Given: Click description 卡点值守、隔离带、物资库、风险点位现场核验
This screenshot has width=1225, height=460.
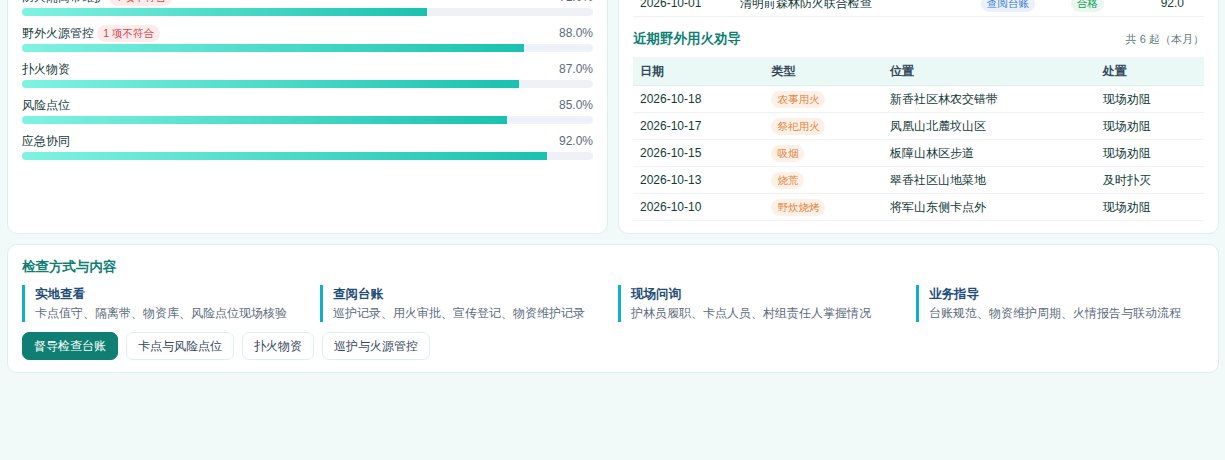Looking at the screenshot, I should click(x=161, y=313).
